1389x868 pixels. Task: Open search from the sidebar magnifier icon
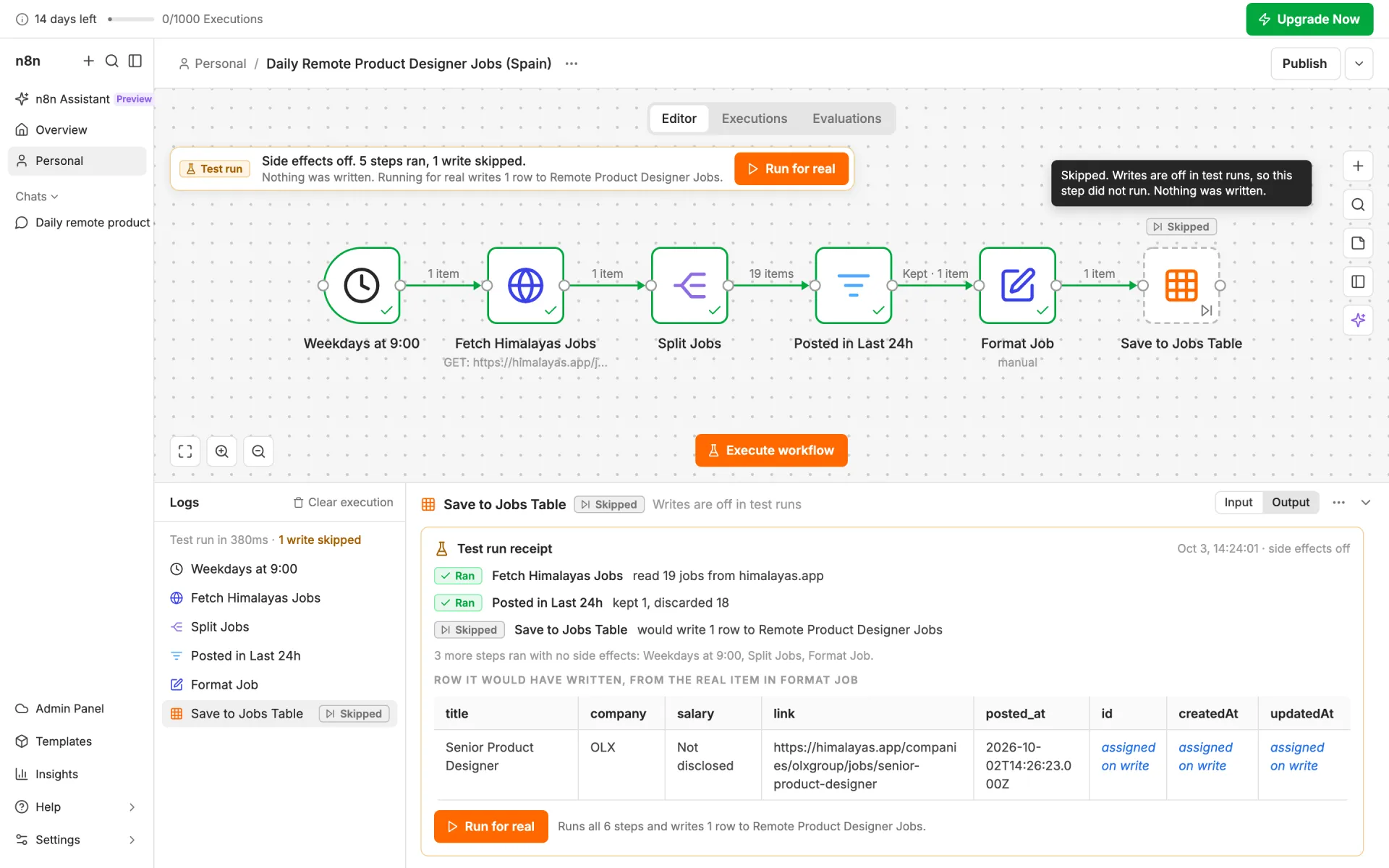coord(112,61)
